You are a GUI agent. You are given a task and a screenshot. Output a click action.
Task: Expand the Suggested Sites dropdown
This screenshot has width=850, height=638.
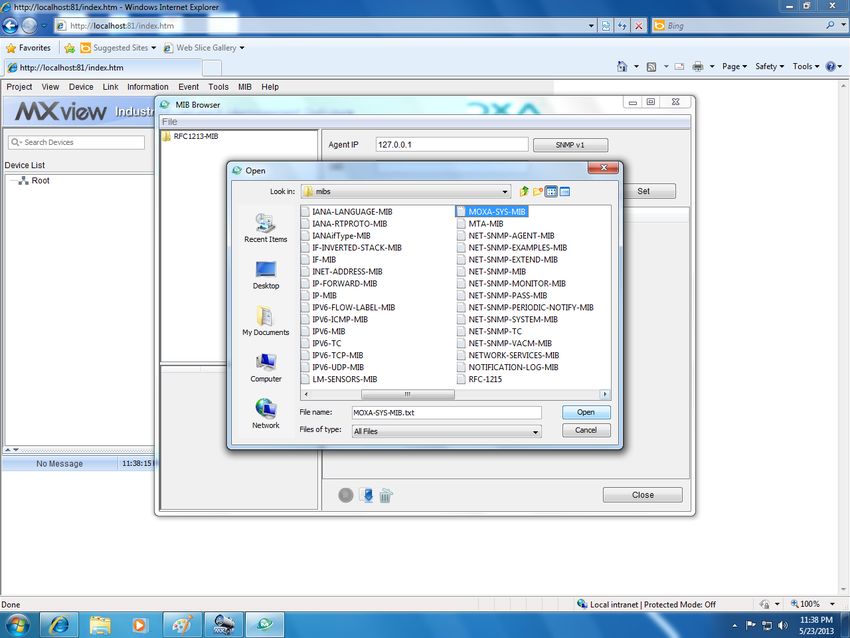pyautogui.click(x=153, y=48)
